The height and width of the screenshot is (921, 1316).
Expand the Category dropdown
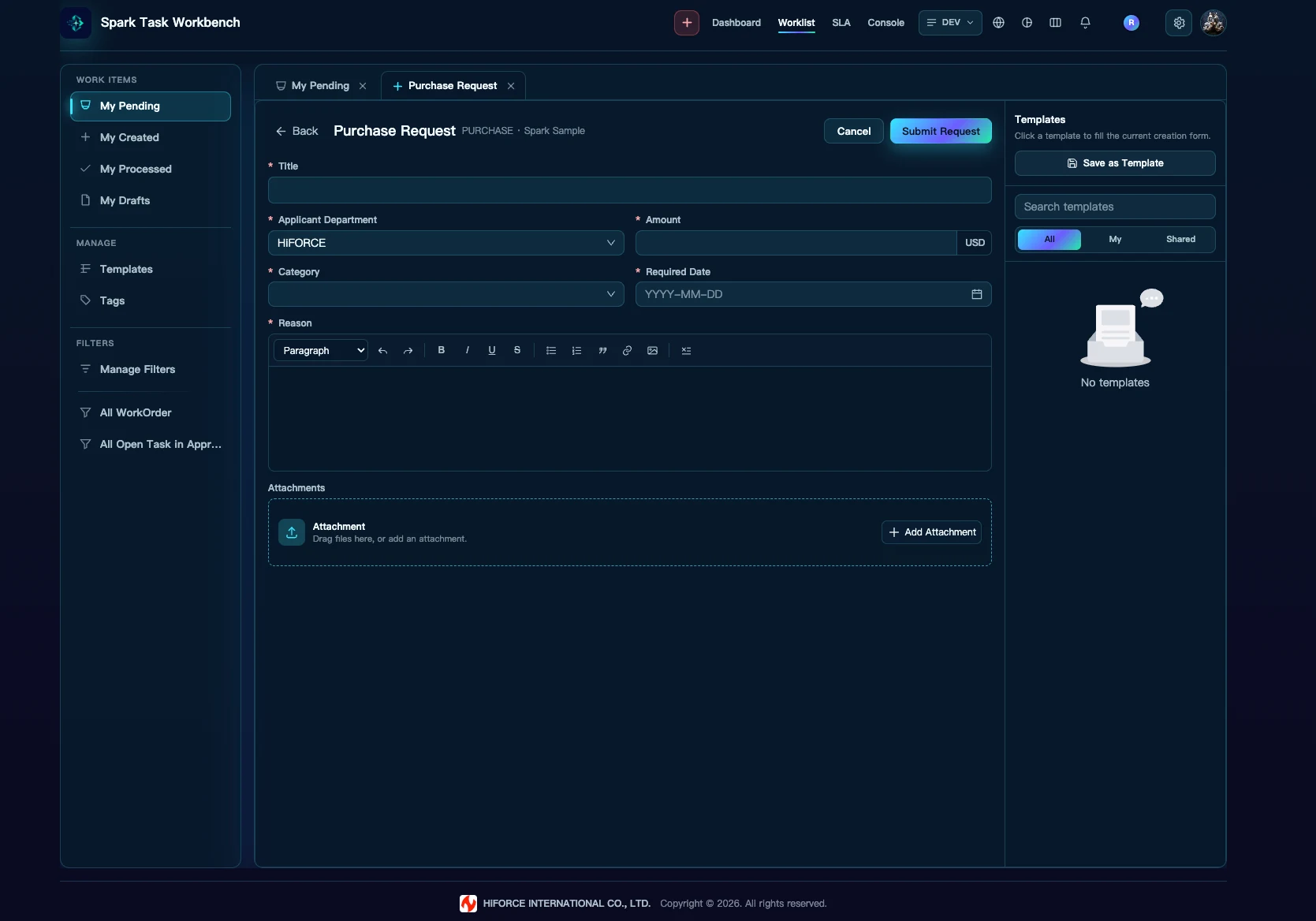click(x=446, y=294)
